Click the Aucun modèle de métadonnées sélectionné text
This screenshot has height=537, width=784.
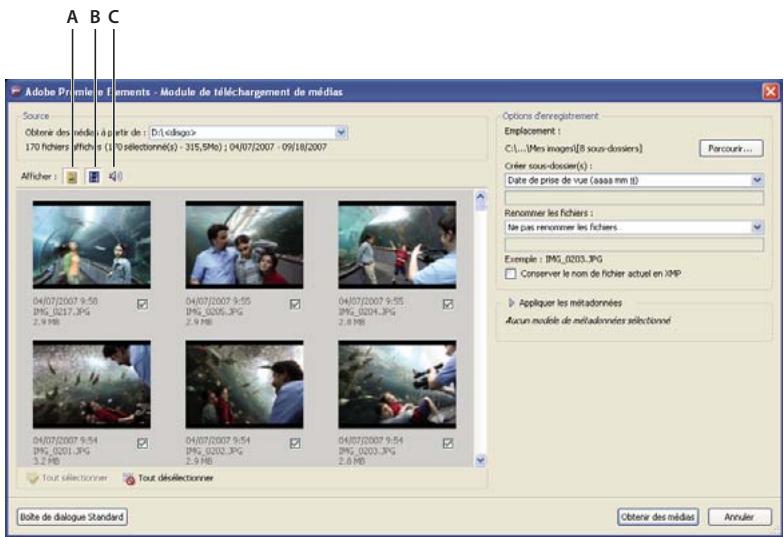[588, 320]
